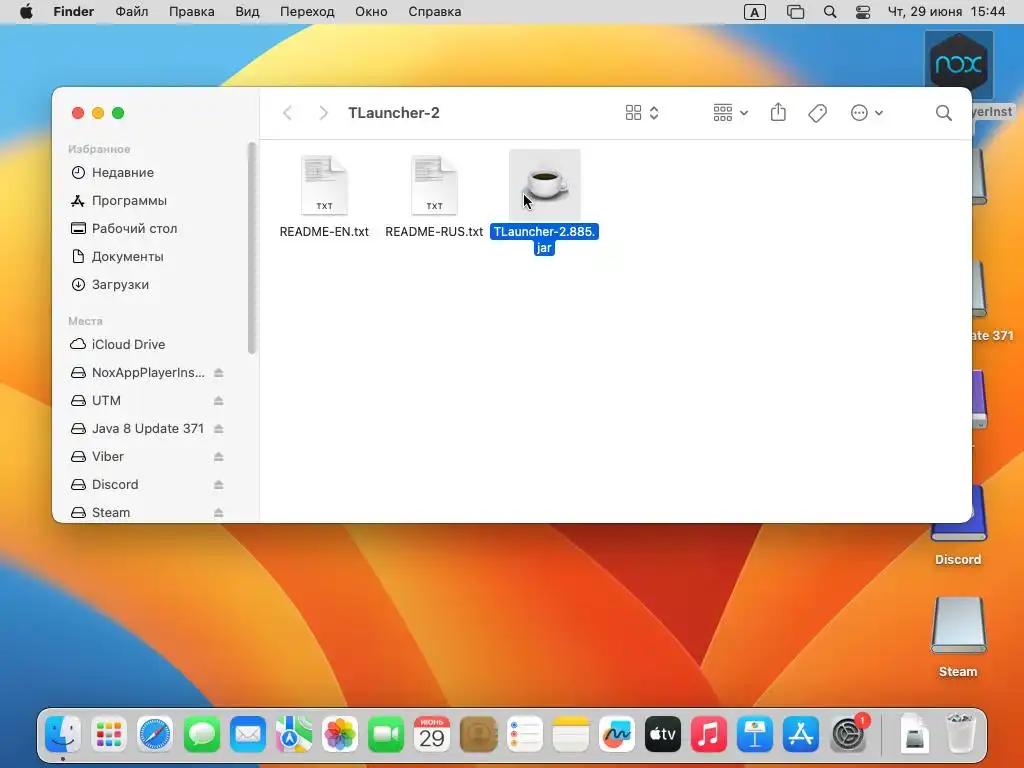Select Java 8 Update 371 in sidebar
This screenshot has height=768, width=1024.
click(148, 428)
